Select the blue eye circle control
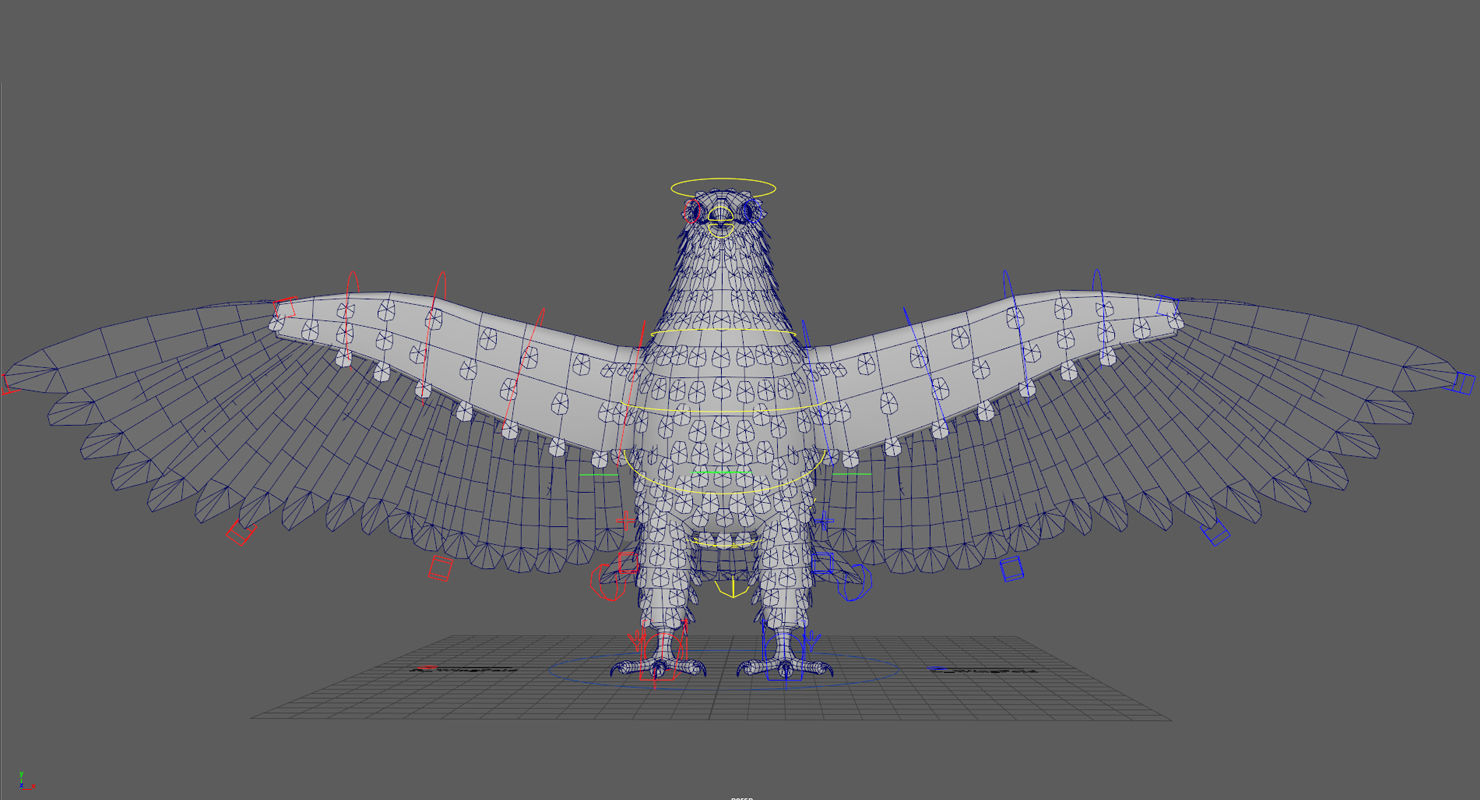1480x800 pixels. [752, 212]
